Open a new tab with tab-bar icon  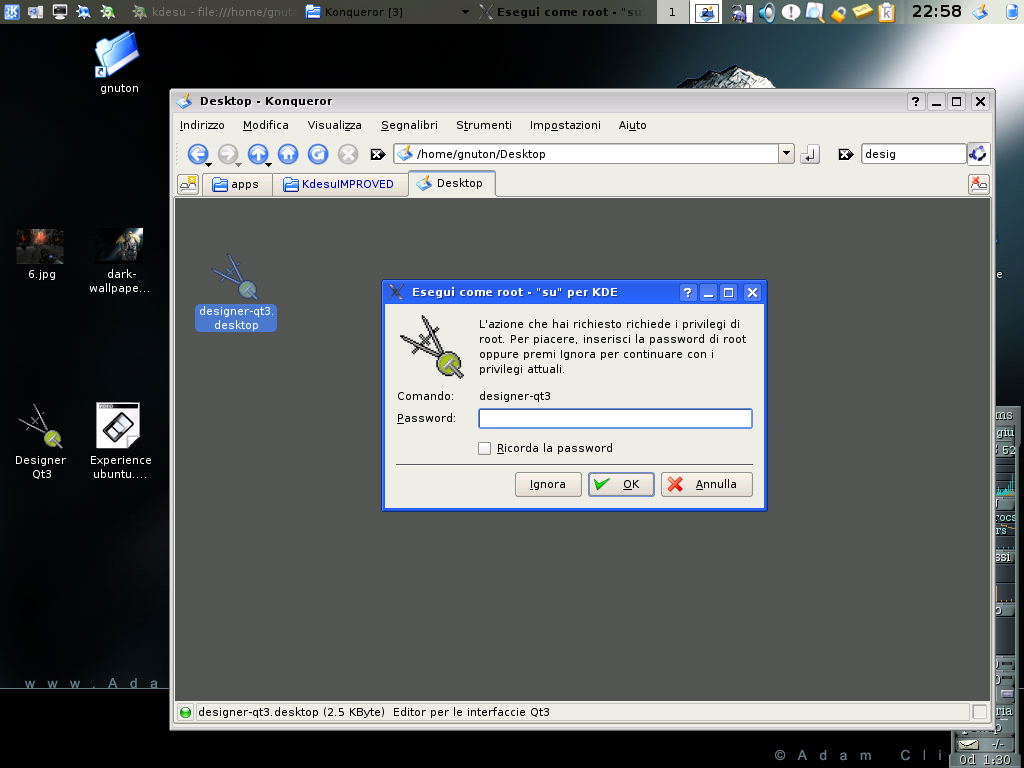click(x=188, y=184)
